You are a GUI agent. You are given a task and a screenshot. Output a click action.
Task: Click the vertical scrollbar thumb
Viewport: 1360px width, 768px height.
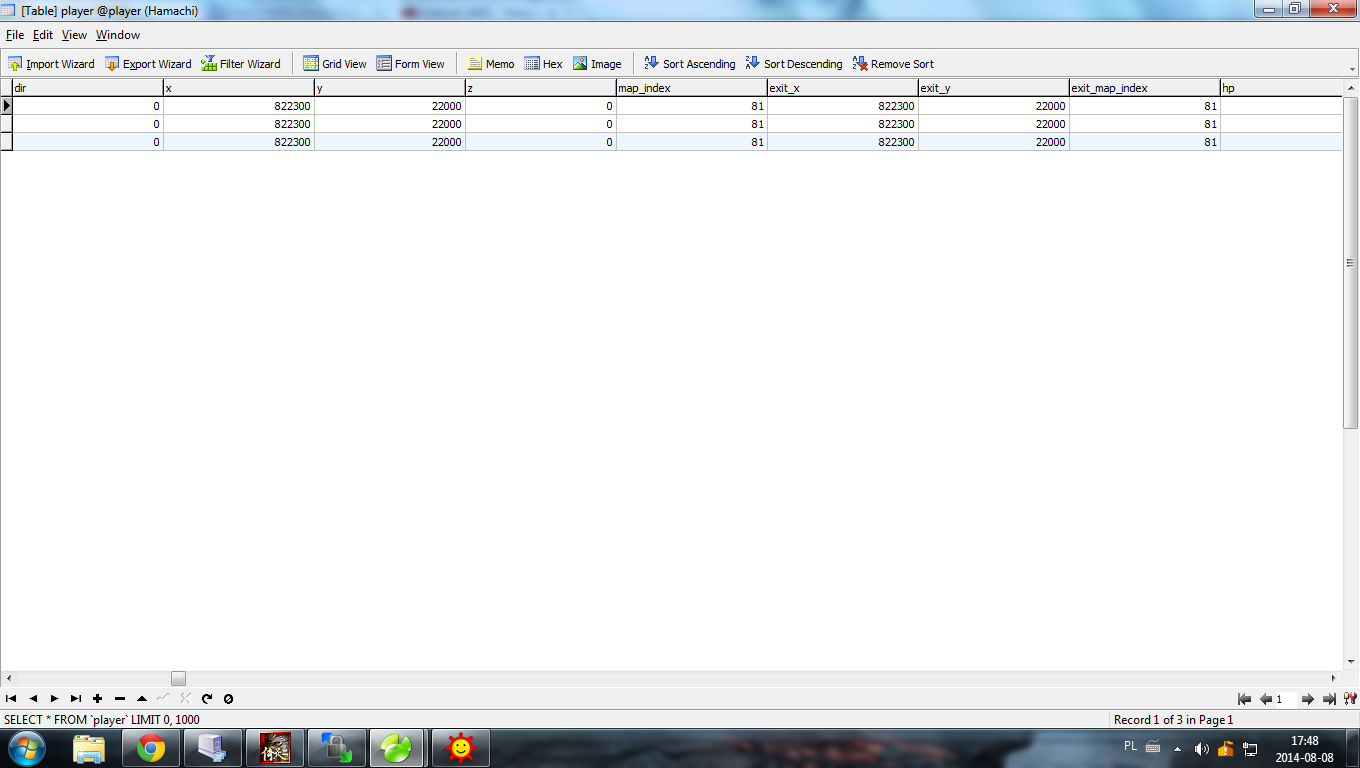(1350, 263)
